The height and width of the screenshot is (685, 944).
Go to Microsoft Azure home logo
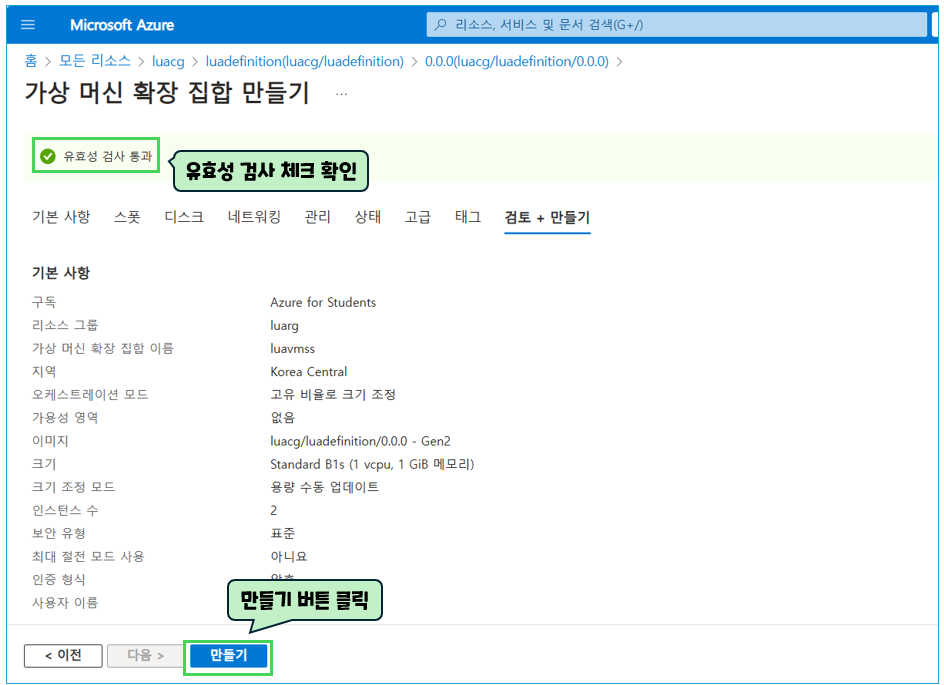[122, 25]
